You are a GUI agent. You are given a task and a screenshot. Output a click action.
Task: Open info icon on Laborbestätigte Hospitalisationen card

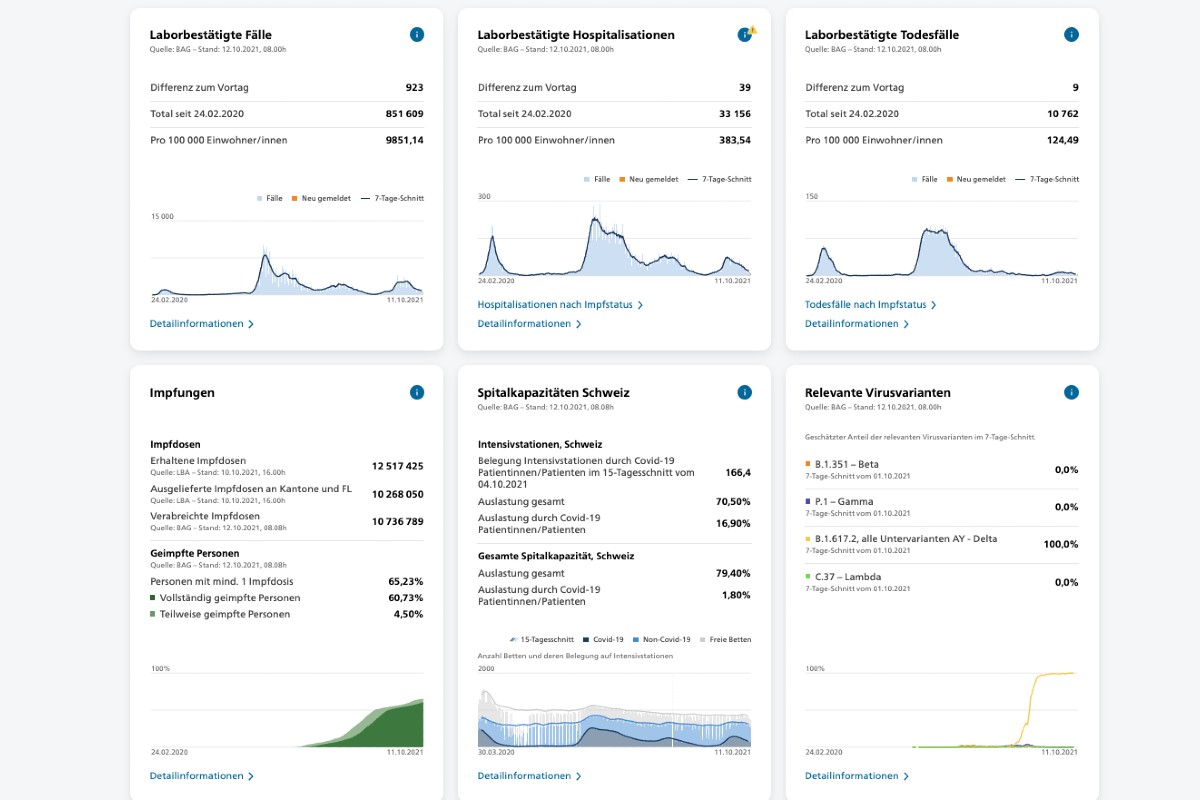pos(745,35)
